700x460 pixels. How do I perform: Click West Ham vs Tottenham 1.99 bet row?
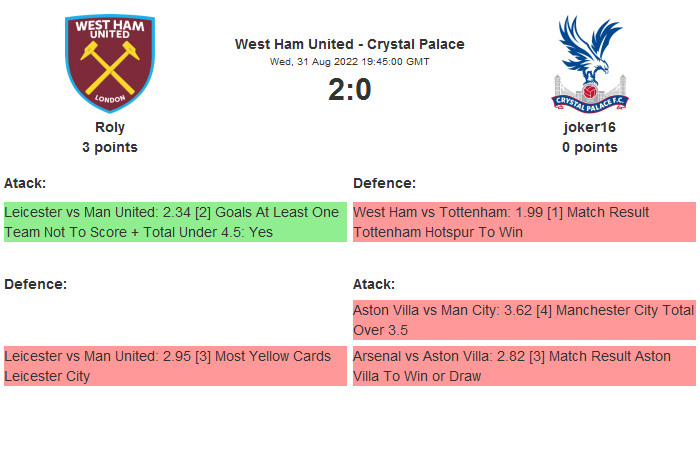point(523,222)
